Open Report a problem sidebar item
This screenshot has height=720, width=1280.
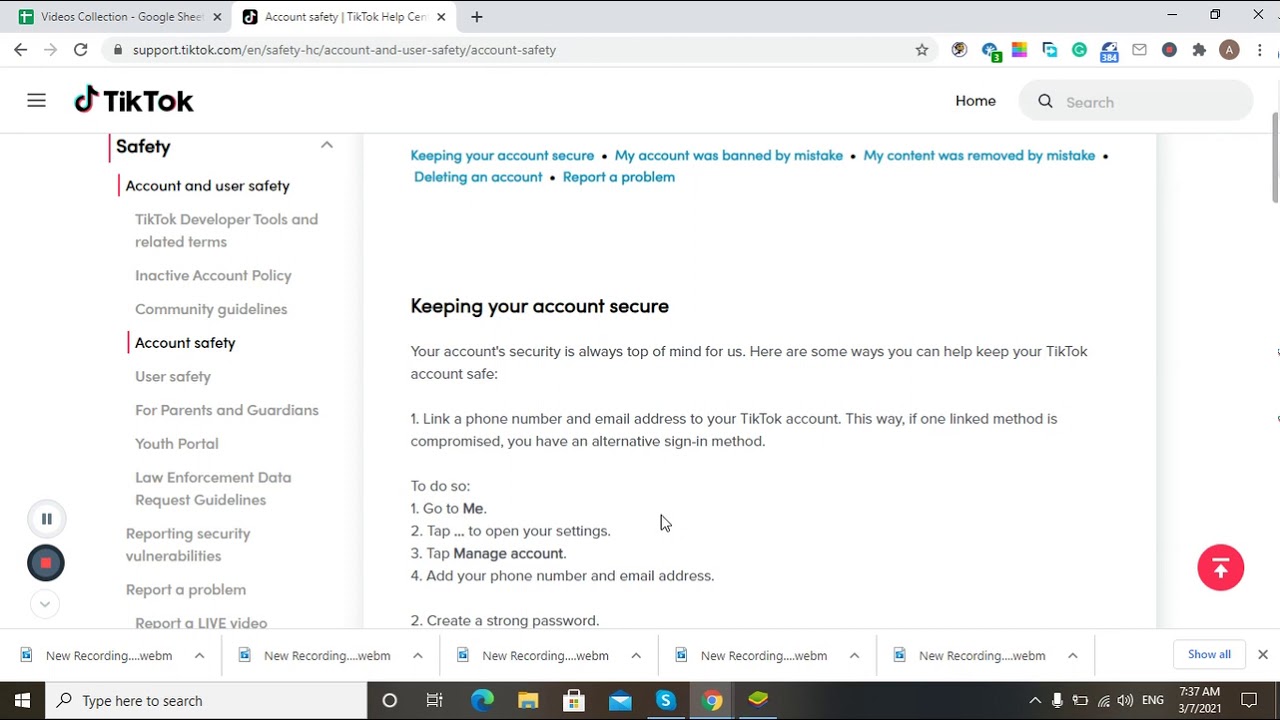(x=186, y=590)
